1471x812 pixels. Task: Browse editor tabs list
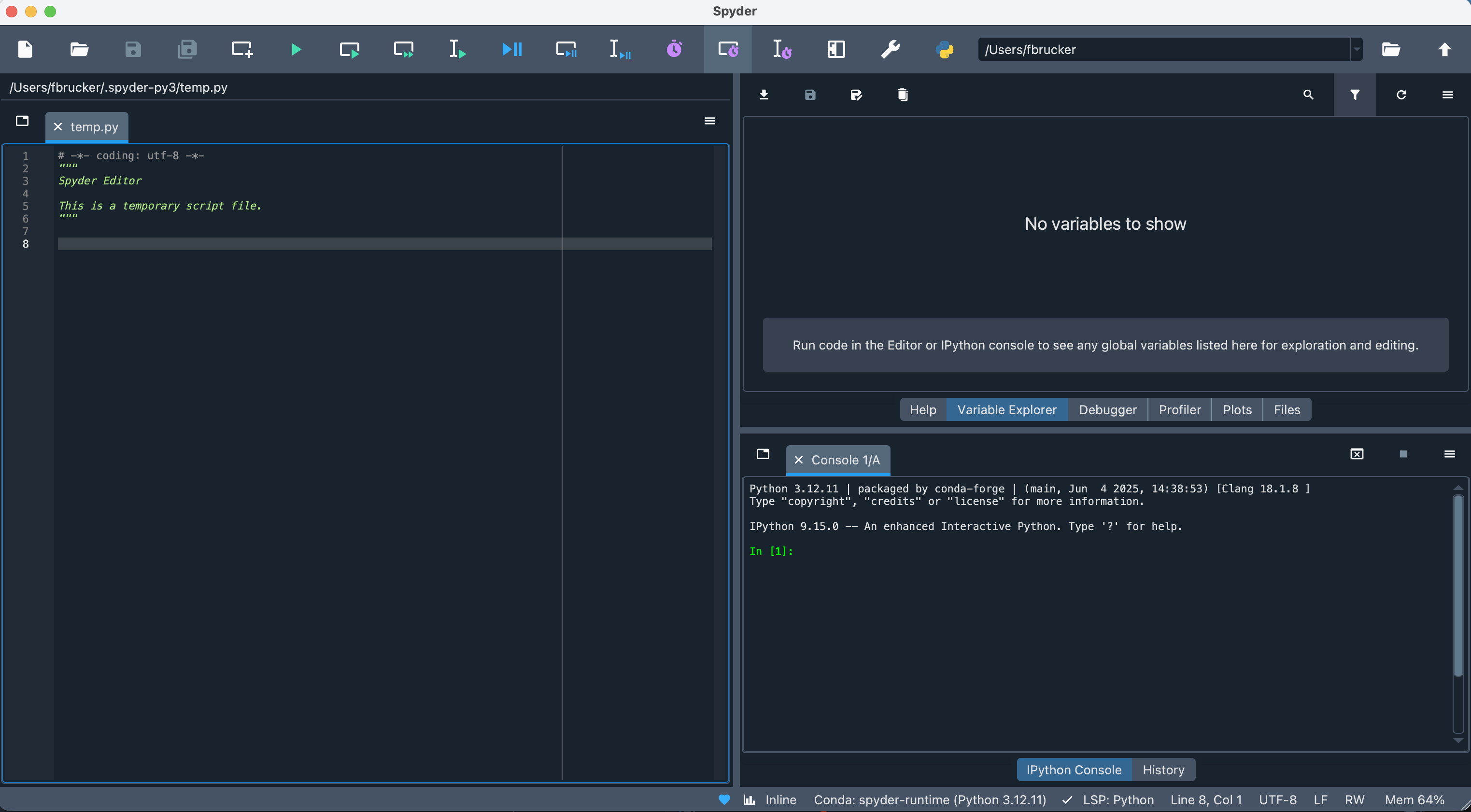click(22, 121)
